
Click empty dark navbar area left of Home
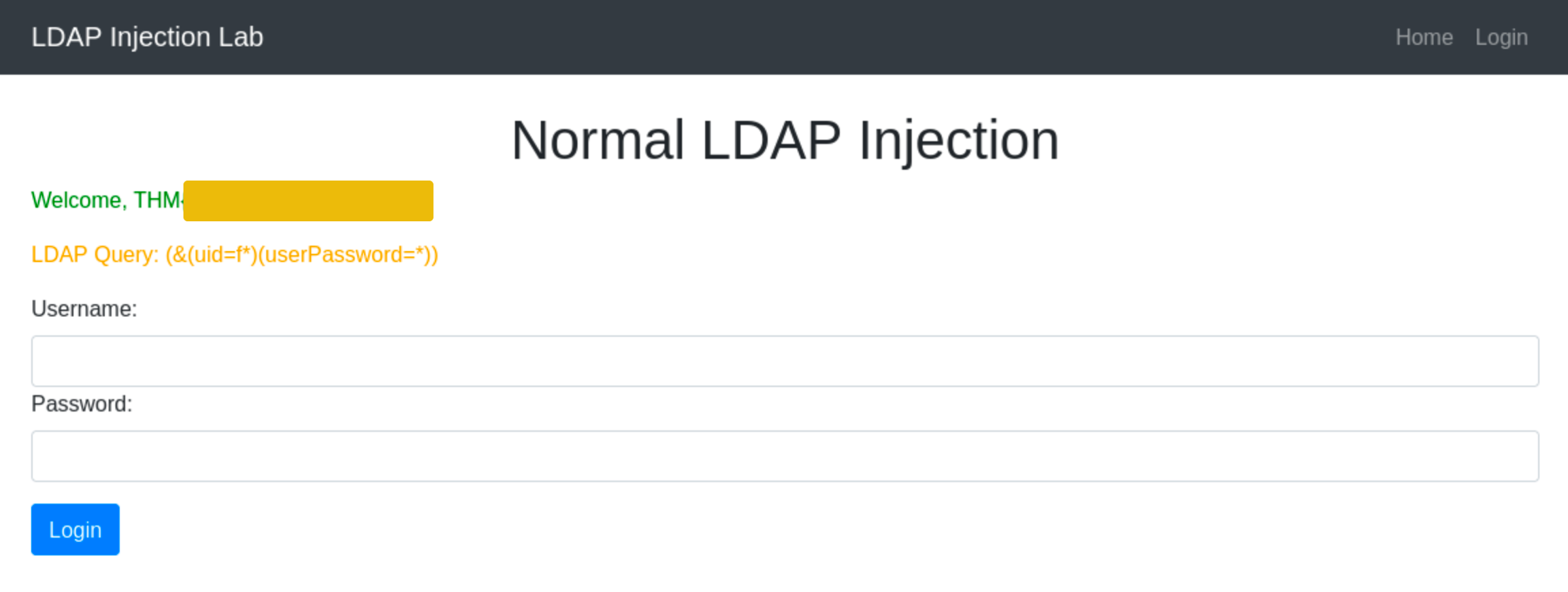point(817,37)
